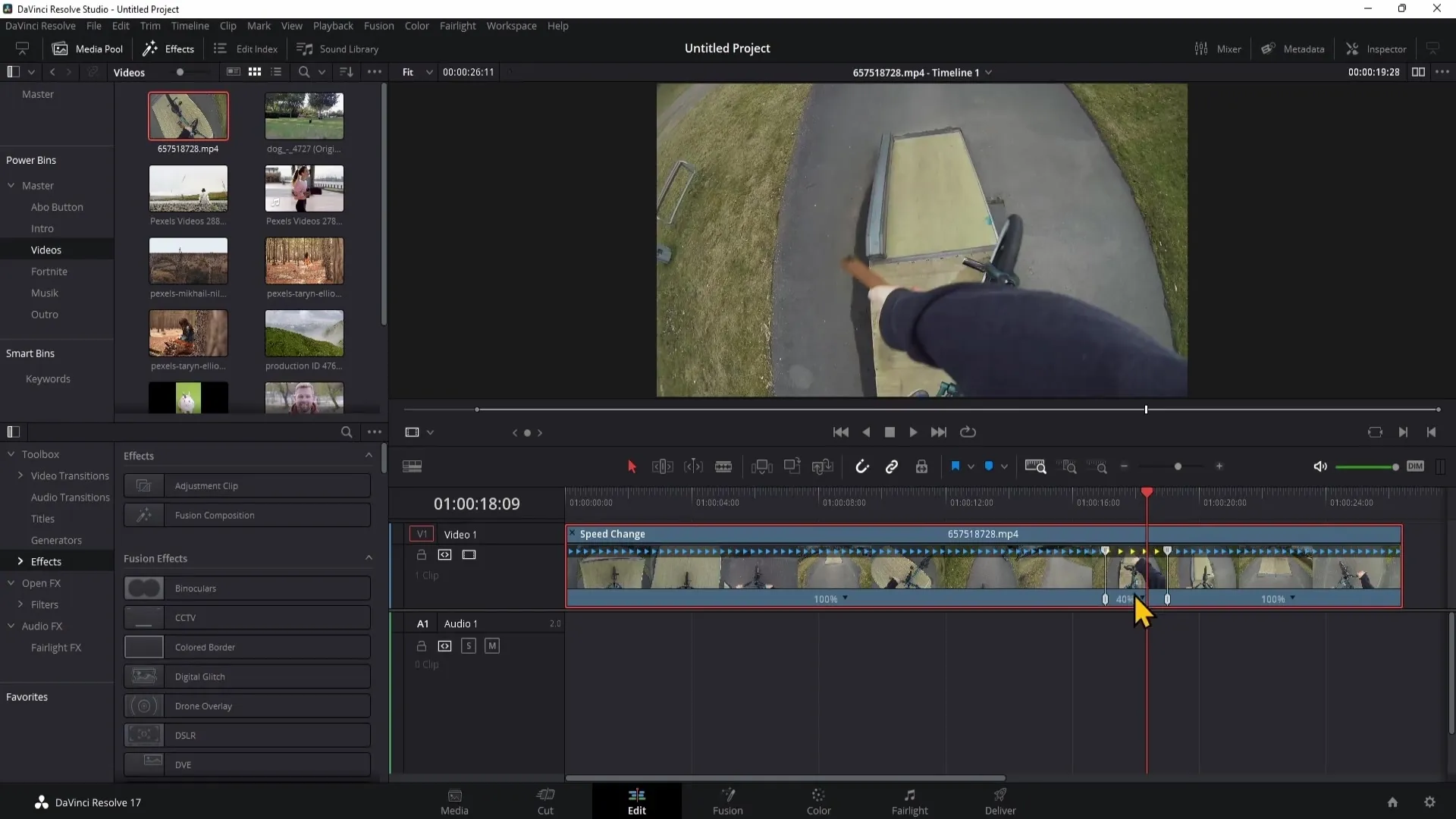This screenshot has height=819, width=1456.
Task: Click the Fusion composition tool icon
Action: coord(143,515)
